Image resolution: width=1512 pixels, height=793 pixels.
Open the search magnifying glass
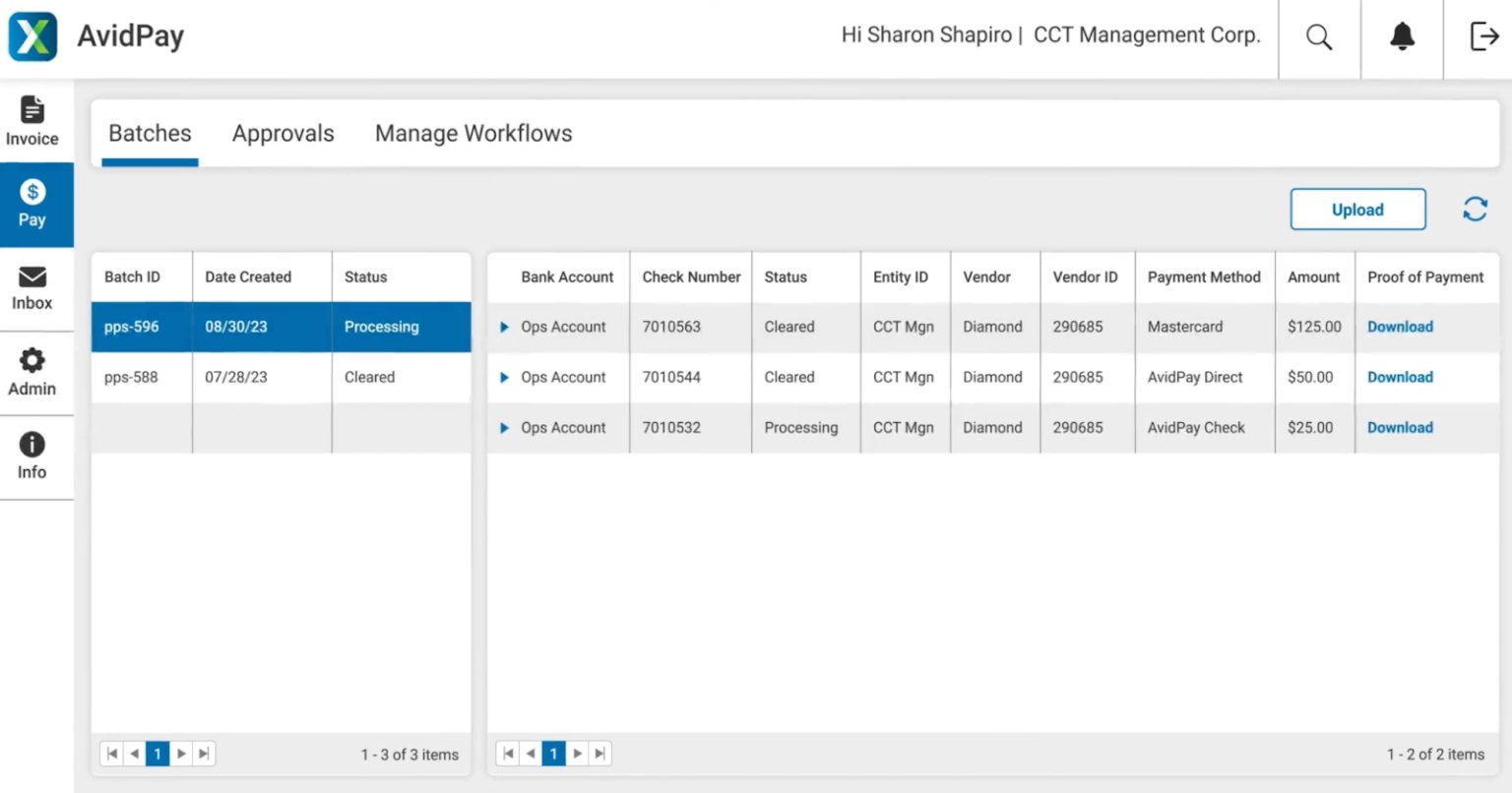pyautogui.click(x=1319, y=37)
